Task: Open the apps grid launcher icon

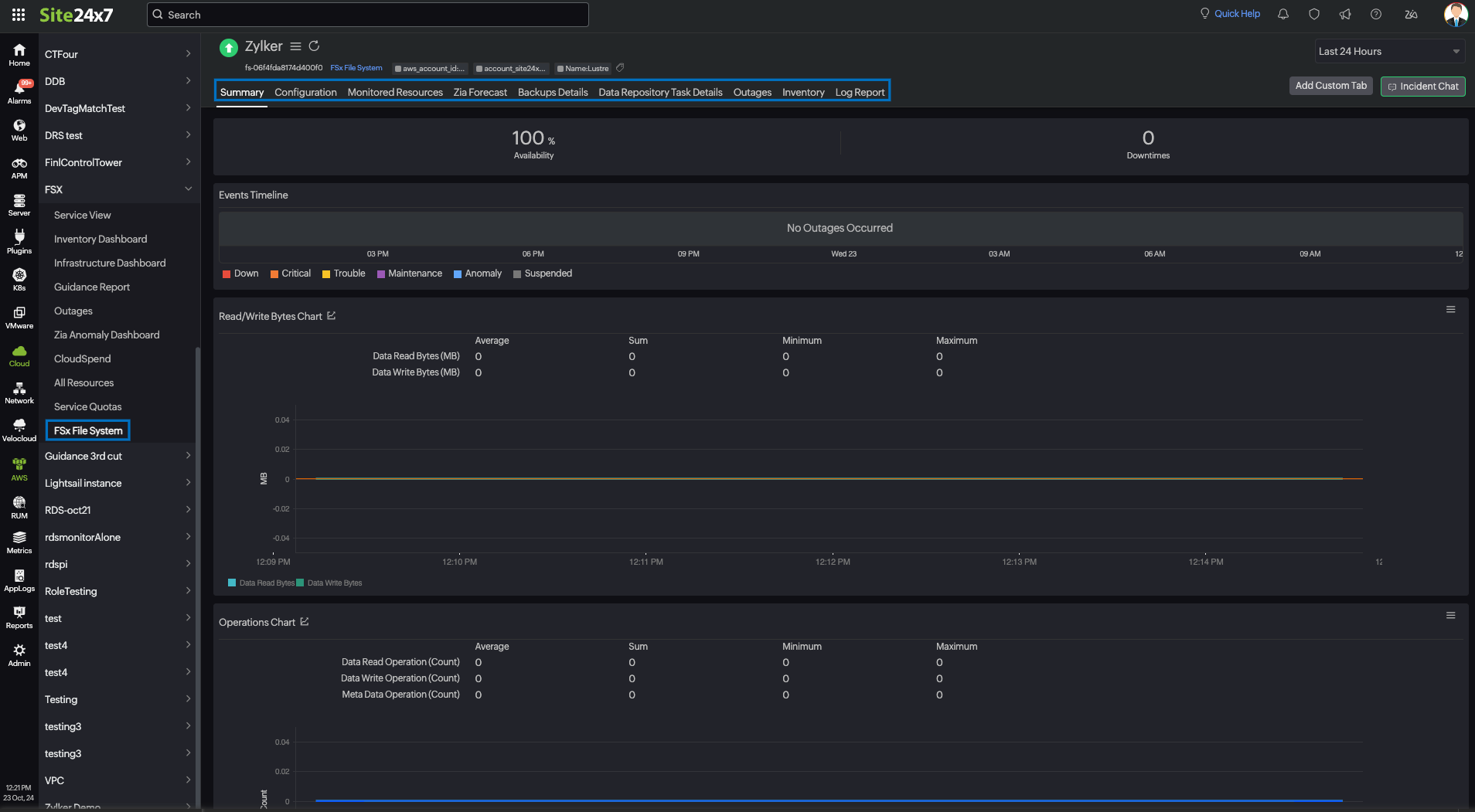Action: coord(19,15)
